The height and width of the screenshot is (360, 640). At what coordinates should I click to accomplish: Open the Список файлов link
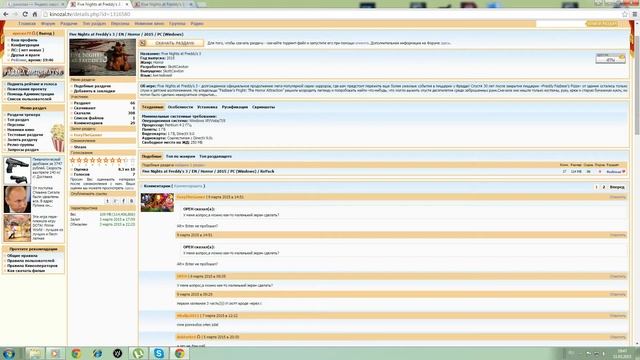coord(89,118)
